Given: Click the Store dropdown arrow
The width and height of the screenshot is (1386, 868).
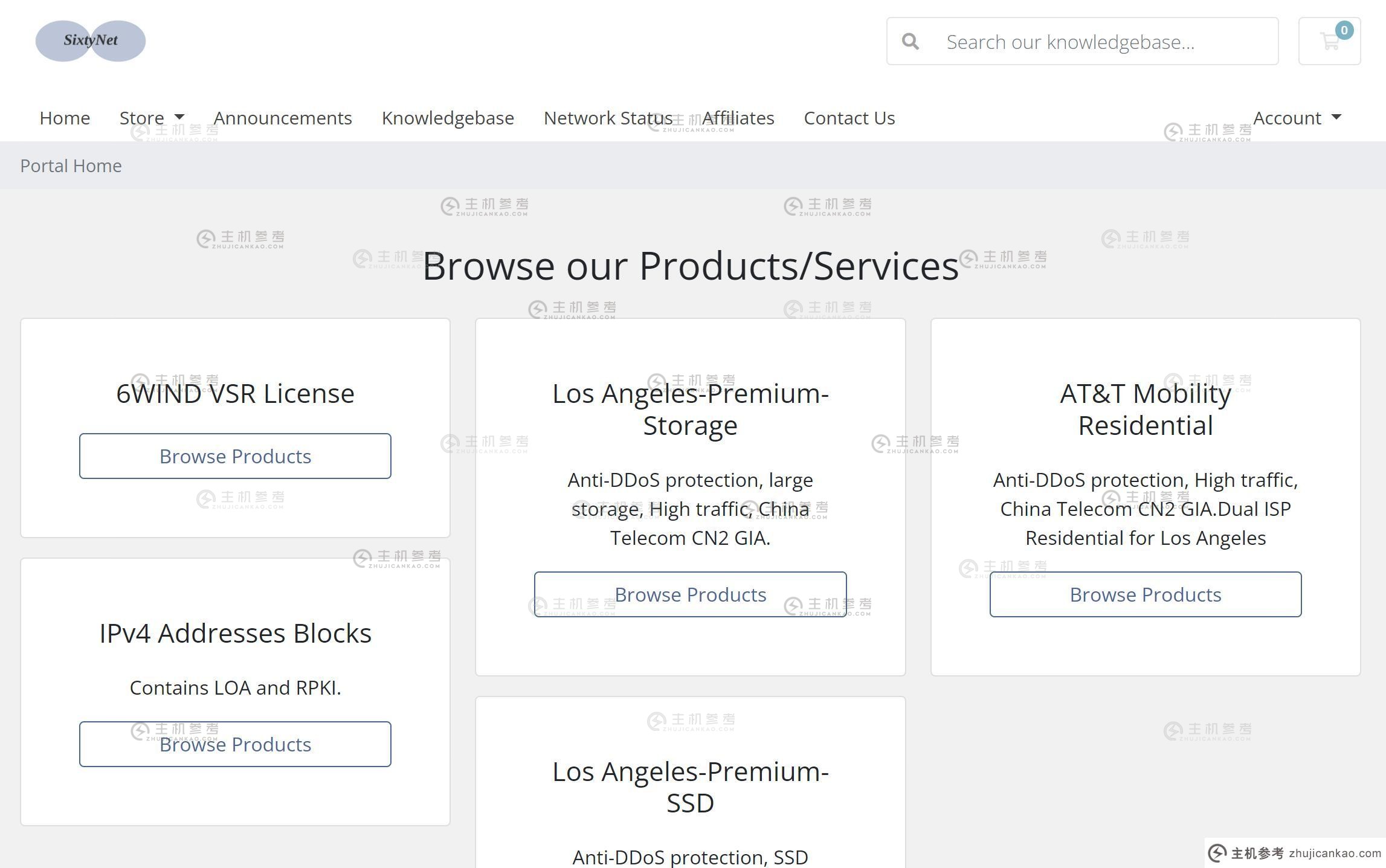Looking at the screenshot, I should pyautogui.click(x=178, y=117).
